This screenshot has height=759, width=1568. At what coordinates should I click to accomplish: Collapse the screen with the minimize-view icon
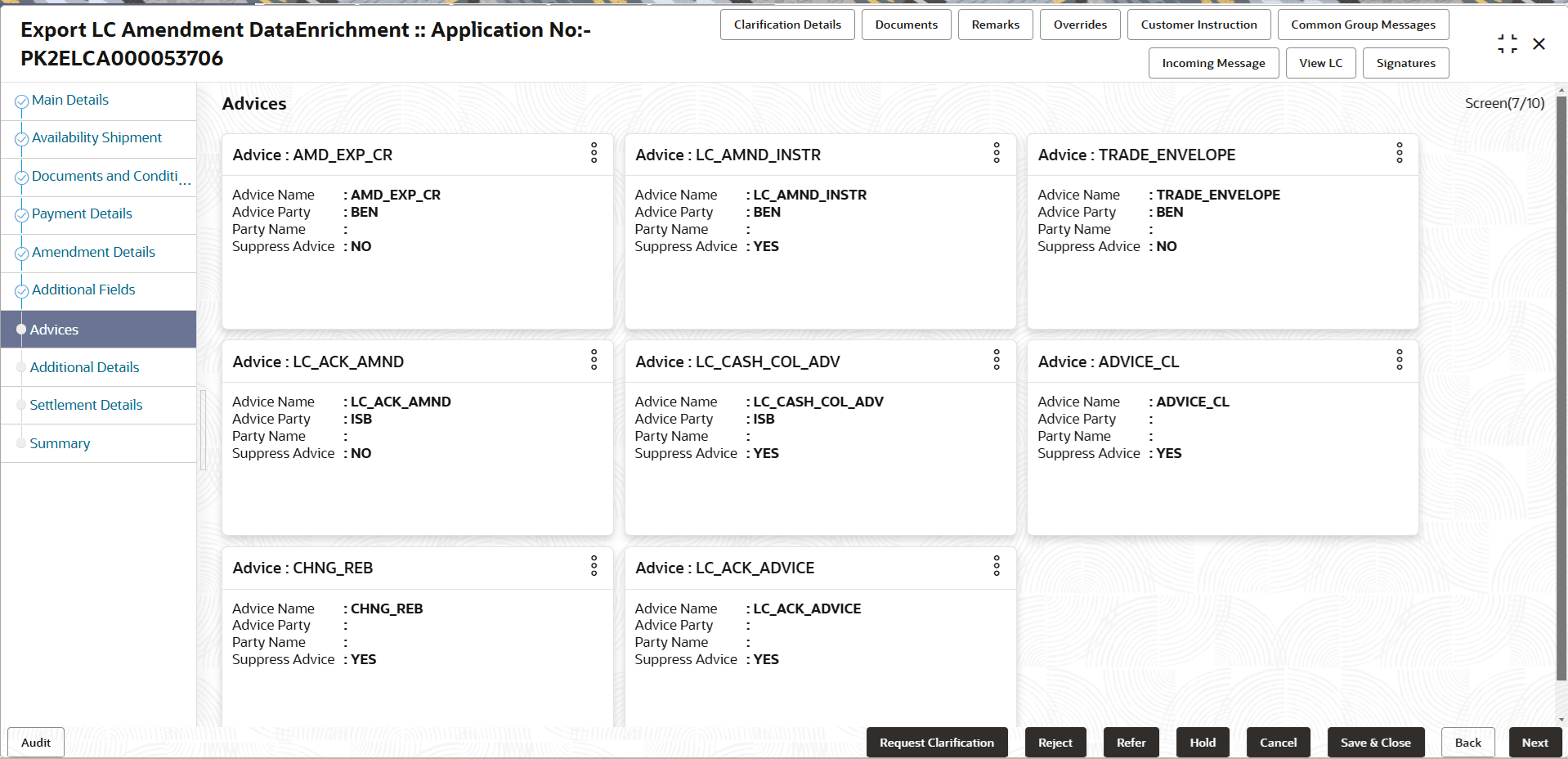(x=1508, y=44)
